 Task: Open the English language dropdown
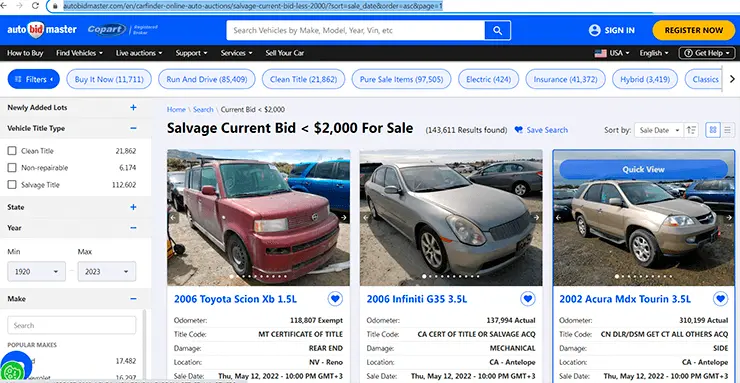tap(654, 53)
